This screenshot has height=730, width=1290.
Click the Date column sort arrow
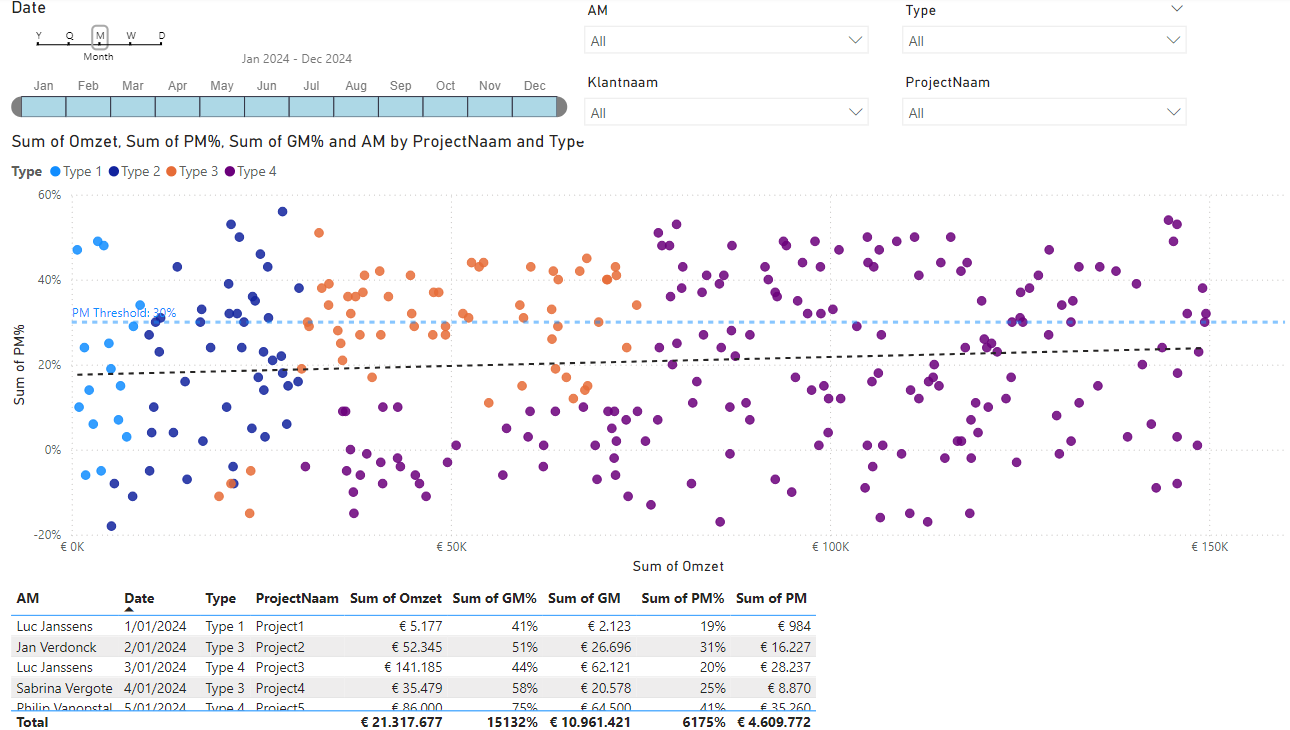pos(129,609)
